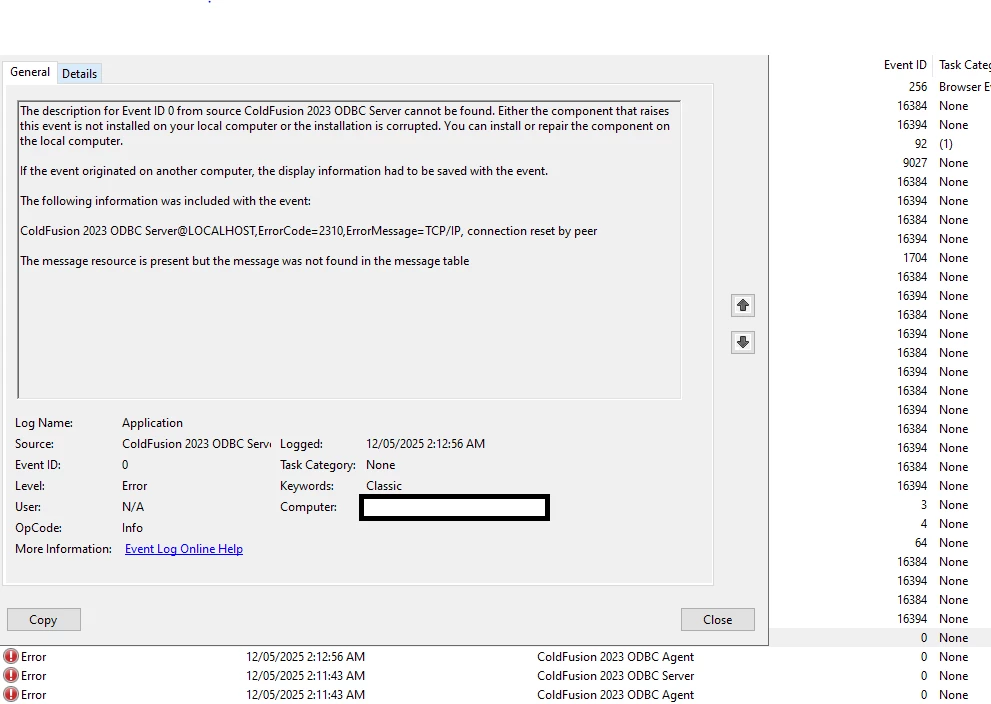
Task: Select the ODBC Server entry in event list
Action: (496, 676)
